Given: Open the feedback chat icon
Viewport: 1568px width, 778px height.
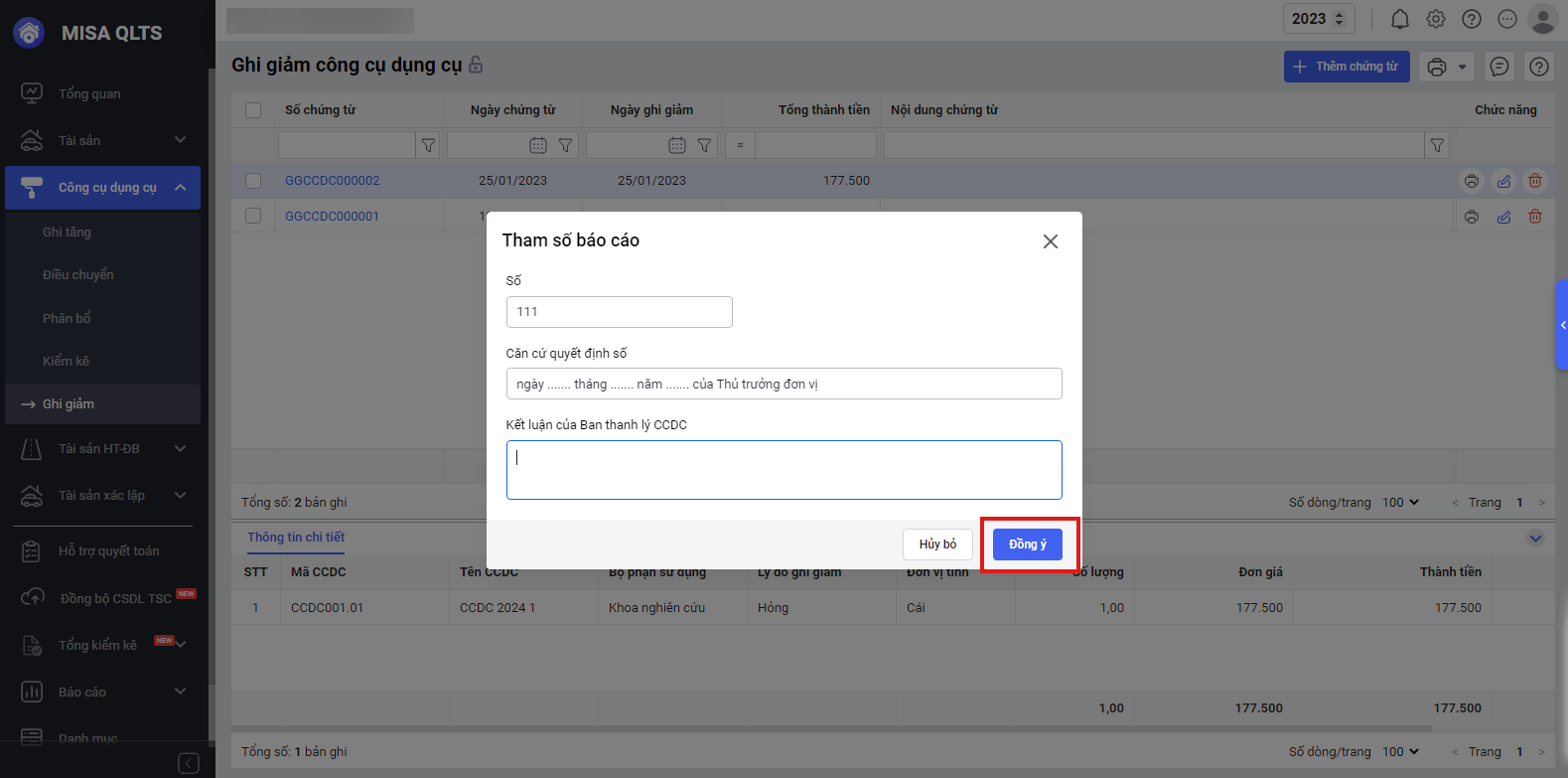Looking at the screenshot, I should coord(1499,67).
